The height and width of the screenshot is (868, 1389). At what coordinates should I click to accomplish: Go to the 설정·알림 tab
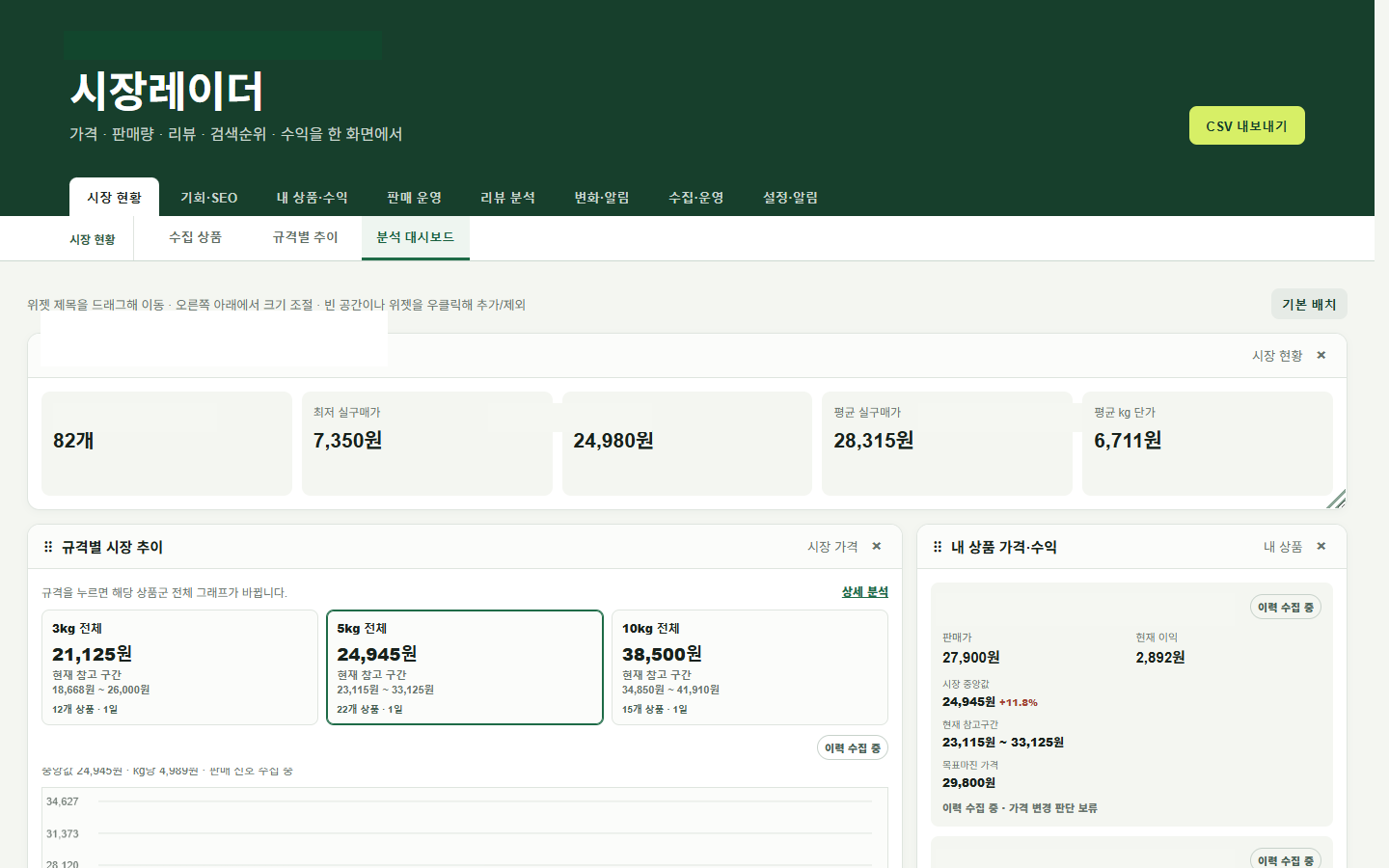[x=790, y=198]
